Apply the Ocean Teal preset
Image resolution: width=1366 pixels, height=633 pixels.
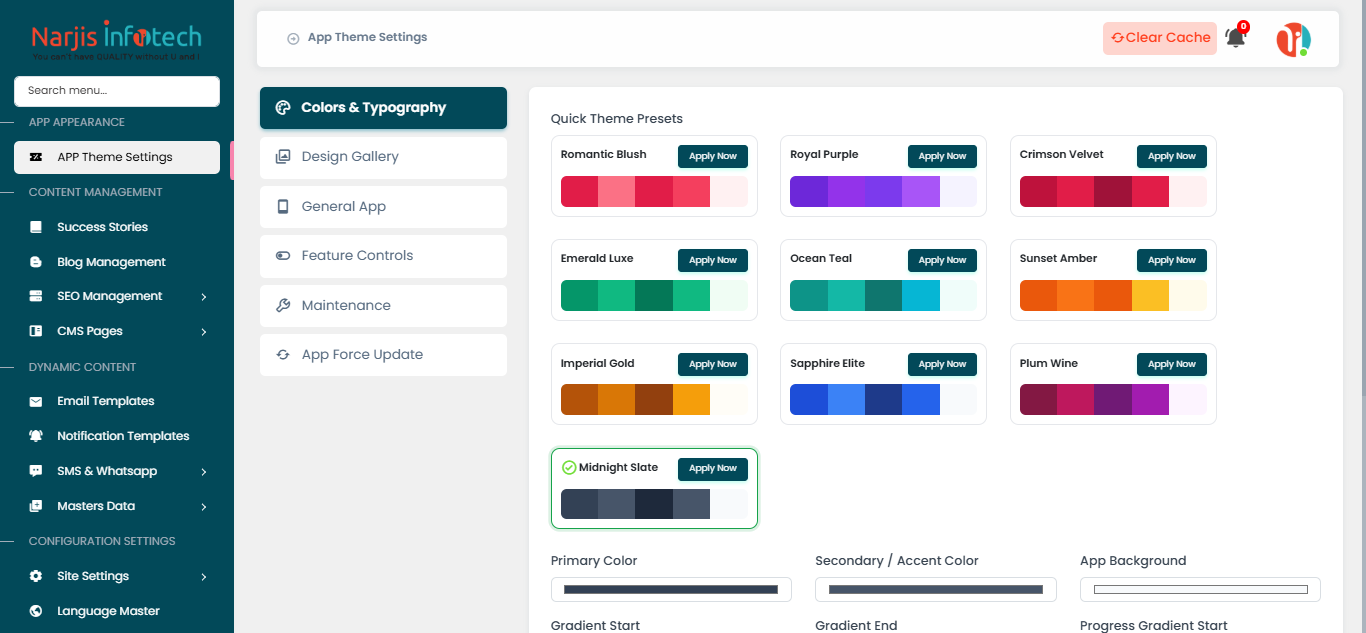click(942, 260)
